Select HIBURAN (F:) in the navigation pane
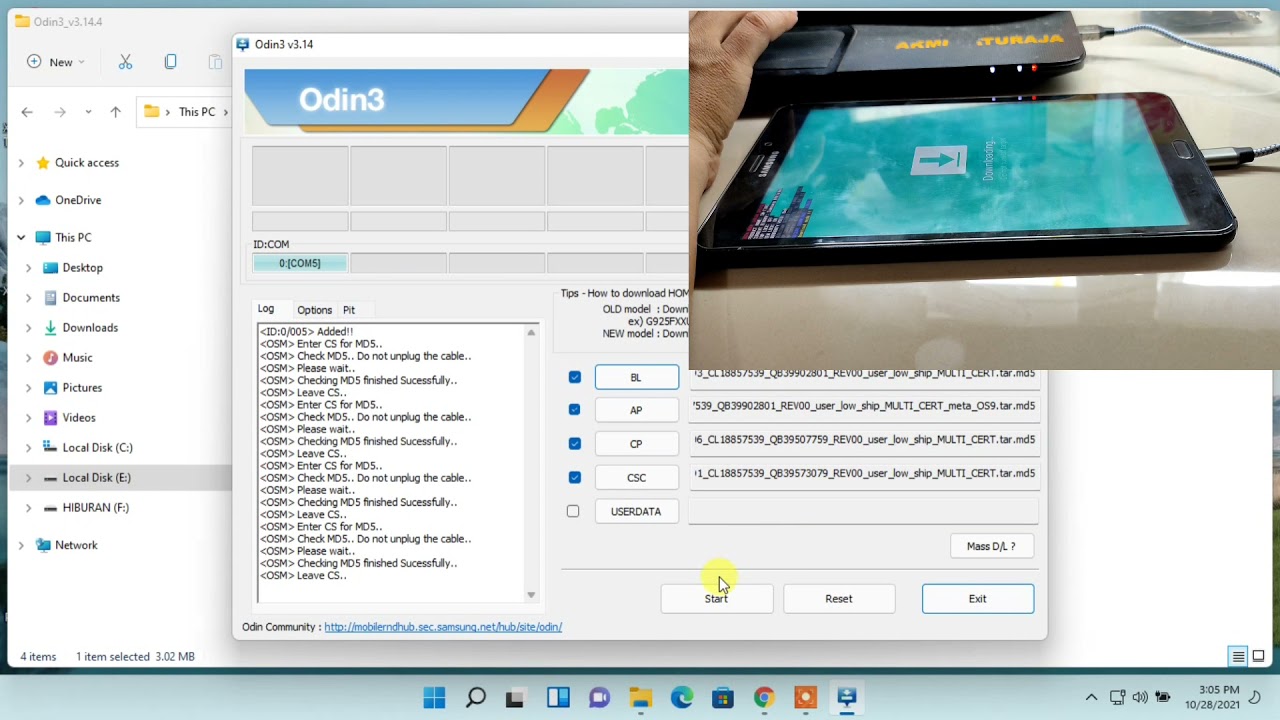 (95, 507)
